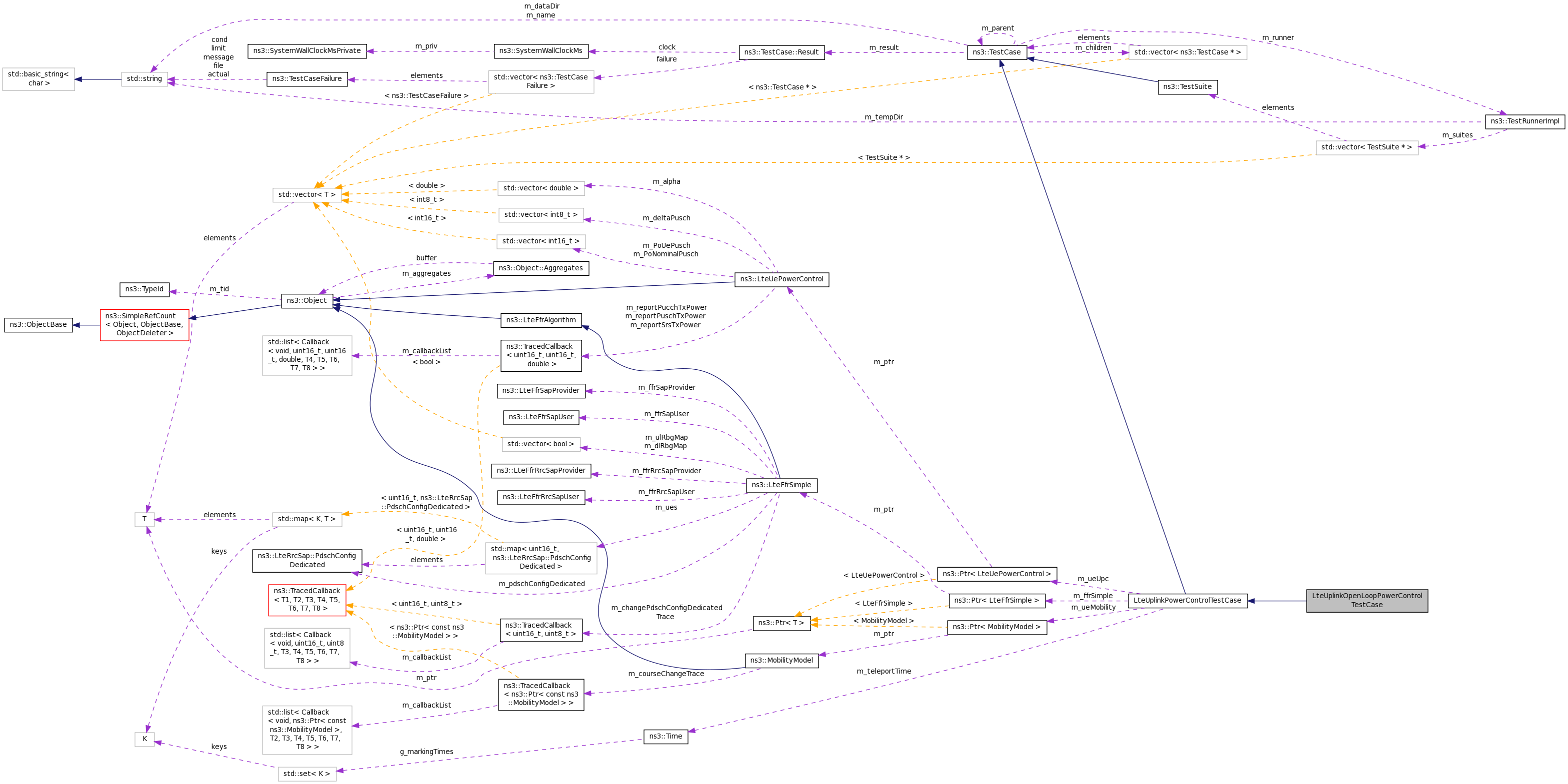
Task: Click the m_teleportTime edge label
Action: tap(884, 672)
